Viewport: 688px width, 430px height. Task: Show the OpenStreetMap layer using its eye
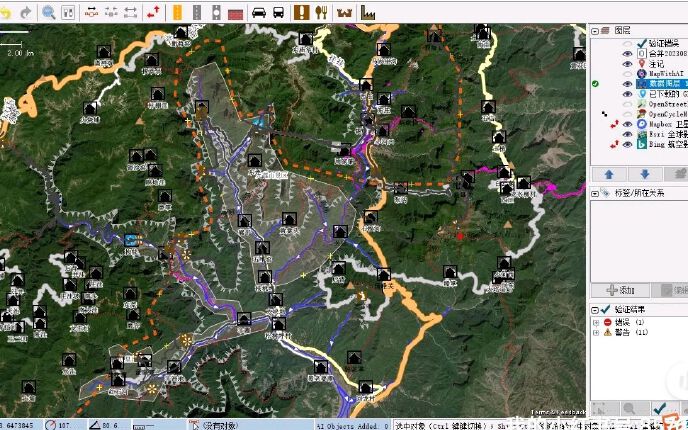[x=628, y=103]
